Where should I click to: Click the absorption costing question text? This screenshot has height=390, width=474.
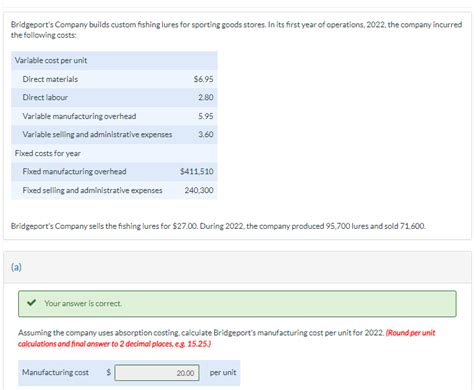[x=201, y=333]
